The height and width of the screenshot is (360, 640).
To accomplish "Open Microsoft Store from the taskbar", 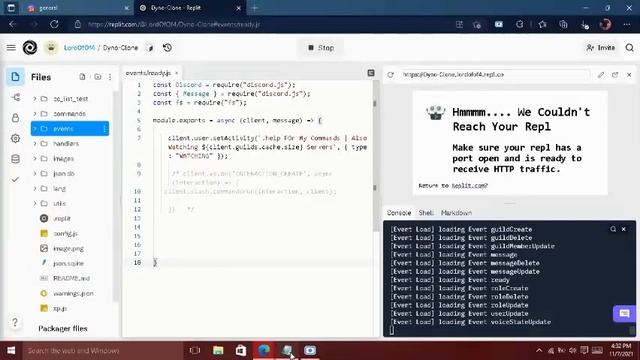I will [241, 350].
